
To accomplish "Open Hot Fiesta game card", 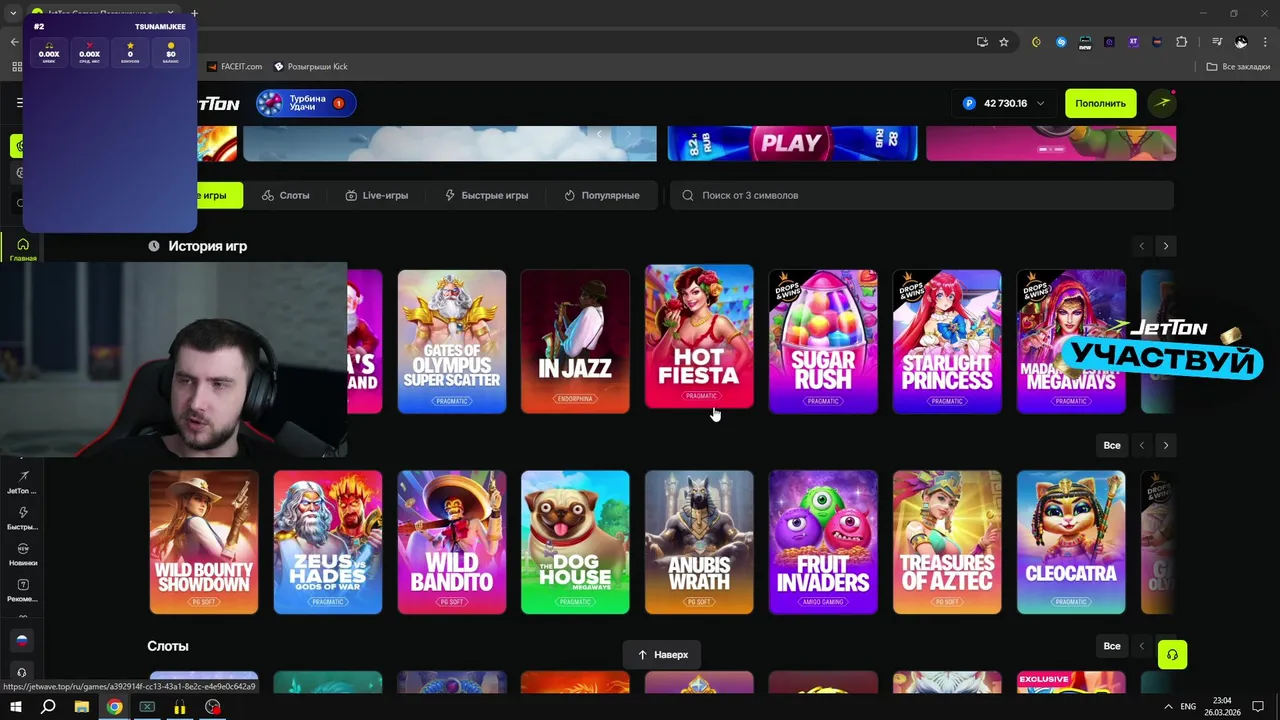I will click(699, 337).
